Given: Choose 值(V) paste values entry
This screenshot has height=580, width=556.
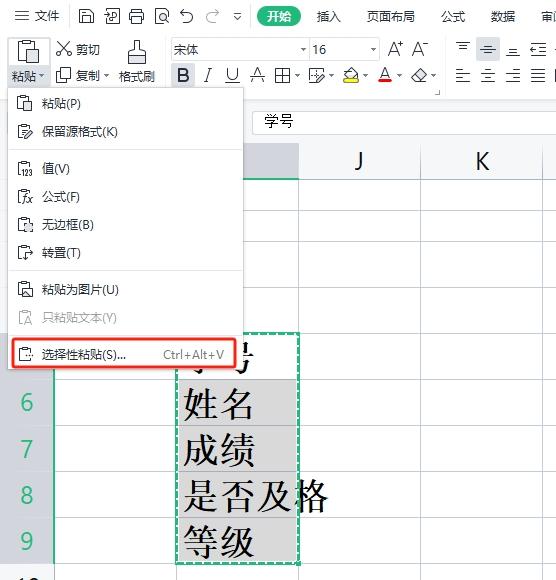Looking at the screenshot, I should coord(125,169).
